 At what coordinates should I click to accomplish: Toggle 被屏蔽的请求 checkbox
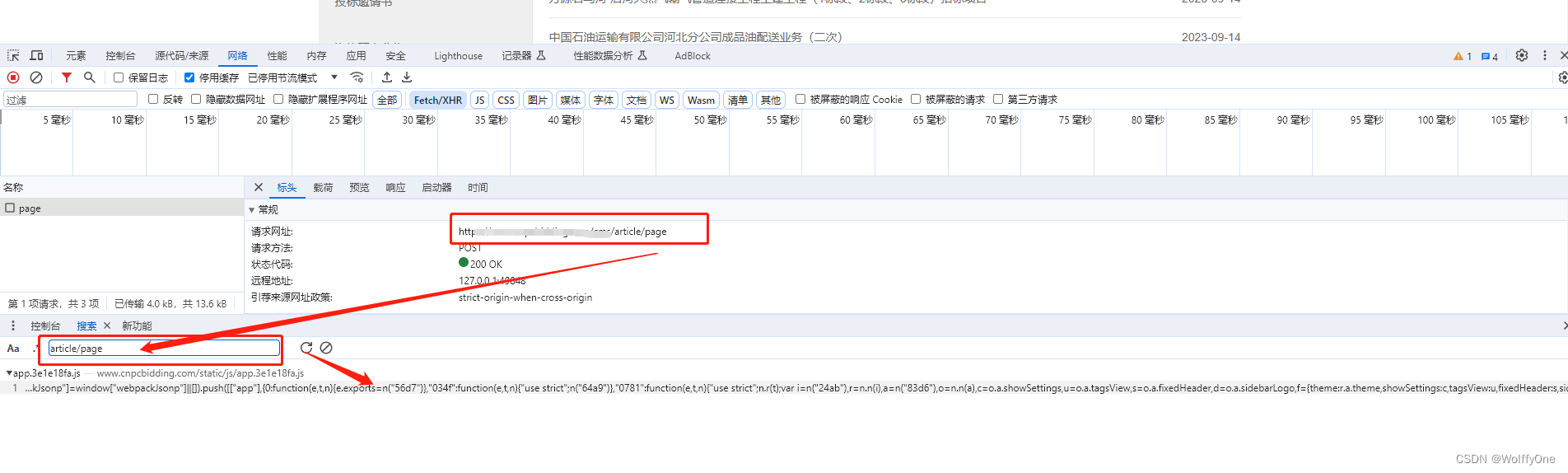point(916,99)
